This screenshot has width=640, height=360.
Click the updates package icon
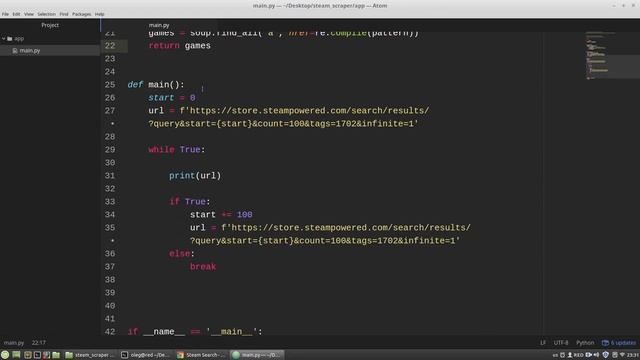click(x=605, y=343)
